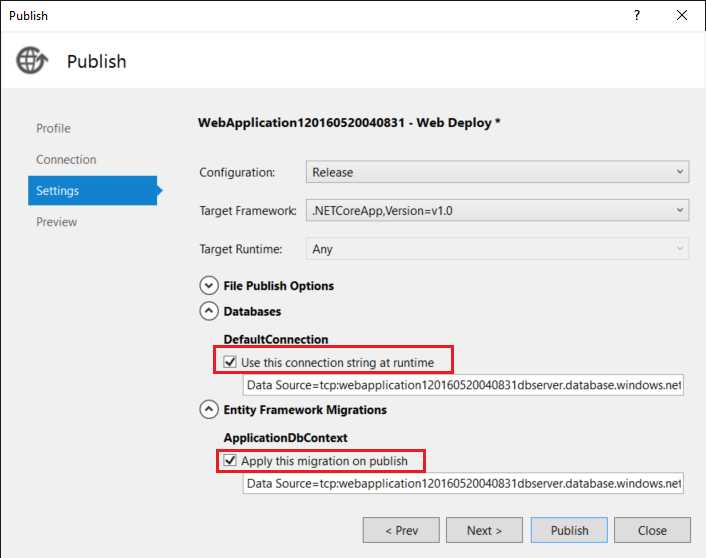
Task: Go to the Profile step
Action: tap(53, 128)
